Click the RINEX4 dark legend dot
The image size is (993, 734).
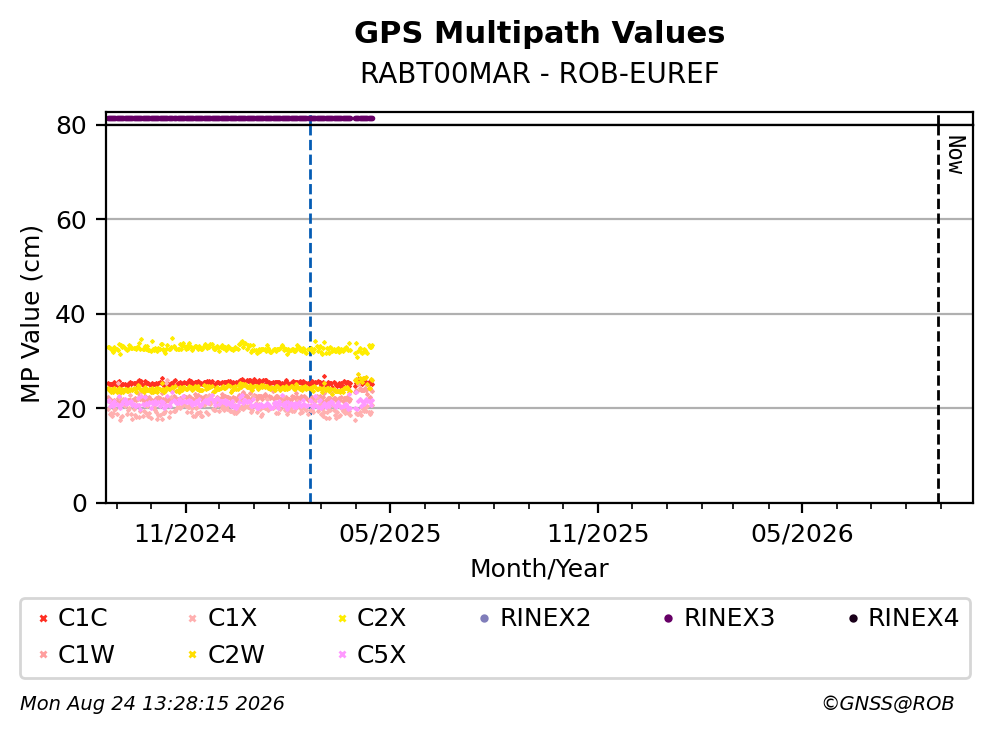pyautogui.click(x=853, y=618)
